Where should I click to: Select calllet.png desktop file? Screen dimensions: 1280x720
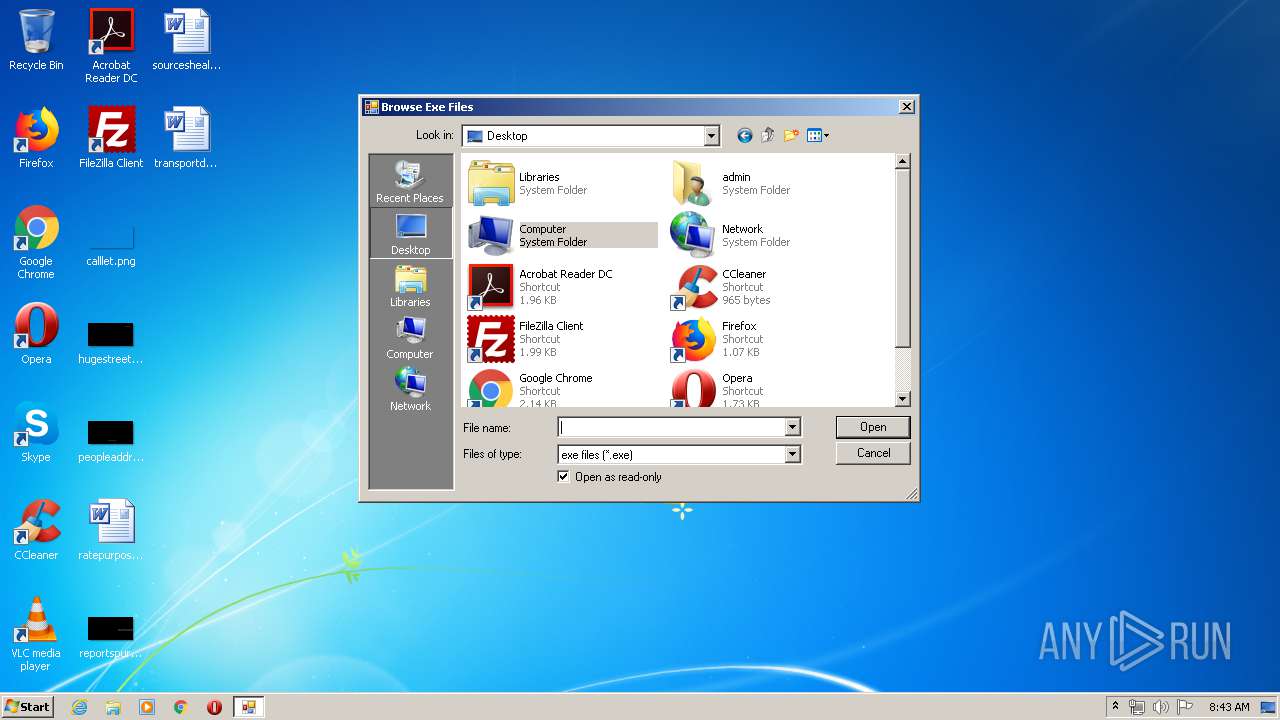click(x=111, y=243)
